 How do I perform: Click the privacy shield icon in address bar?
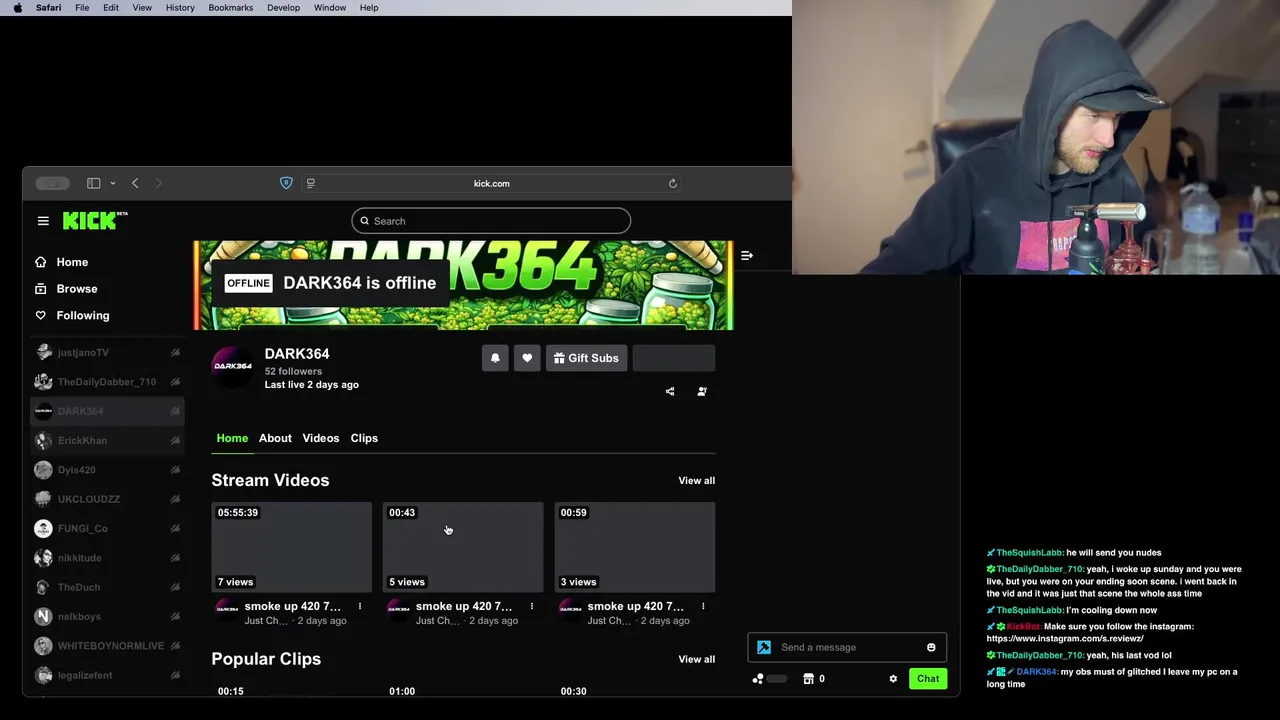286,183
